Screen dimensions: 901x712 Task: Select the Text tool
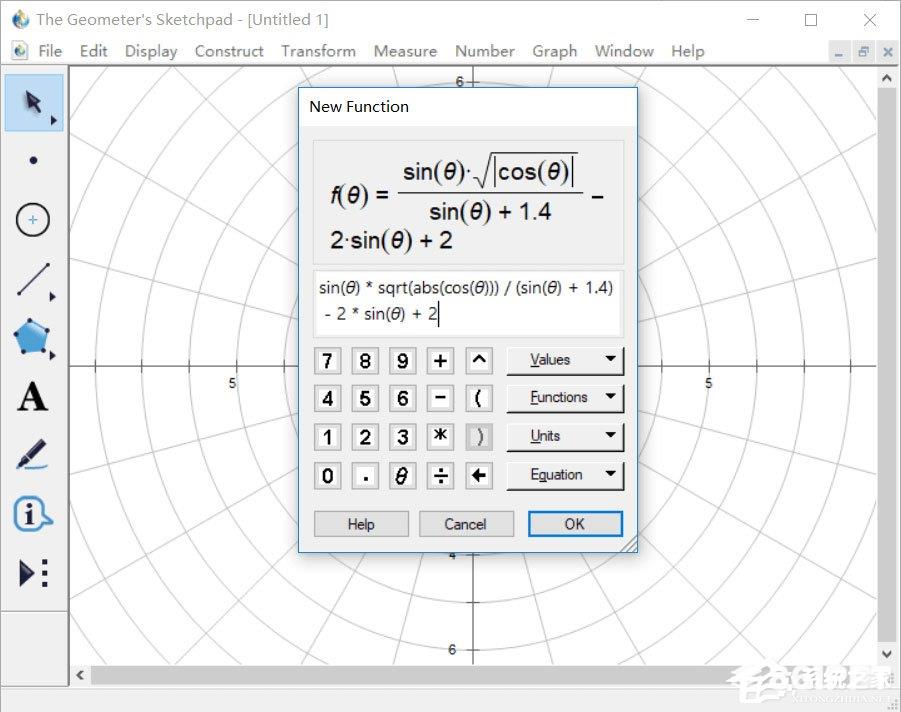[32, 397]
